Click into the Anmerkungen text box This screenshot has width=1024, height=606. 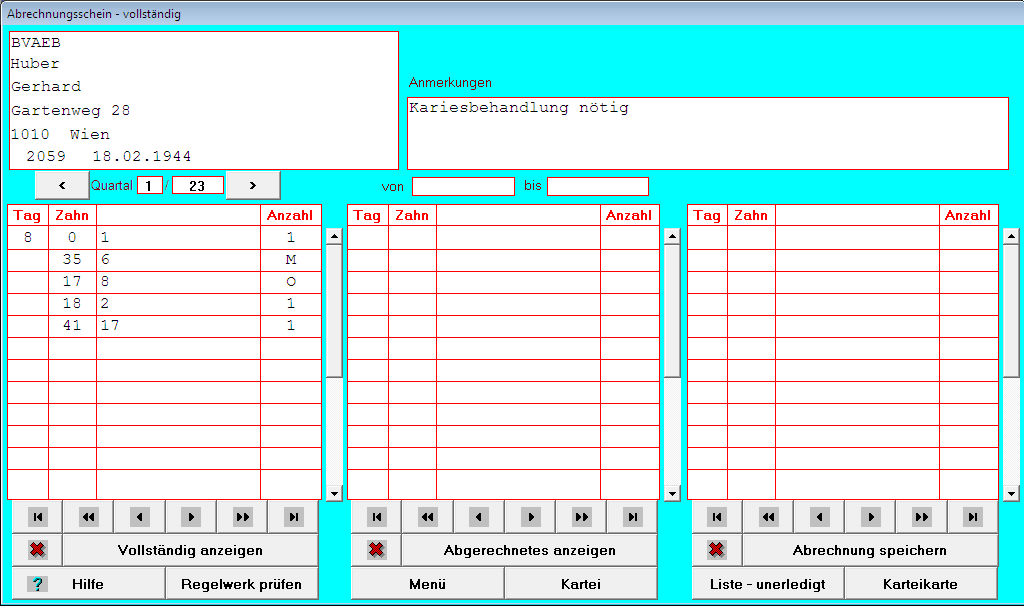707,133
